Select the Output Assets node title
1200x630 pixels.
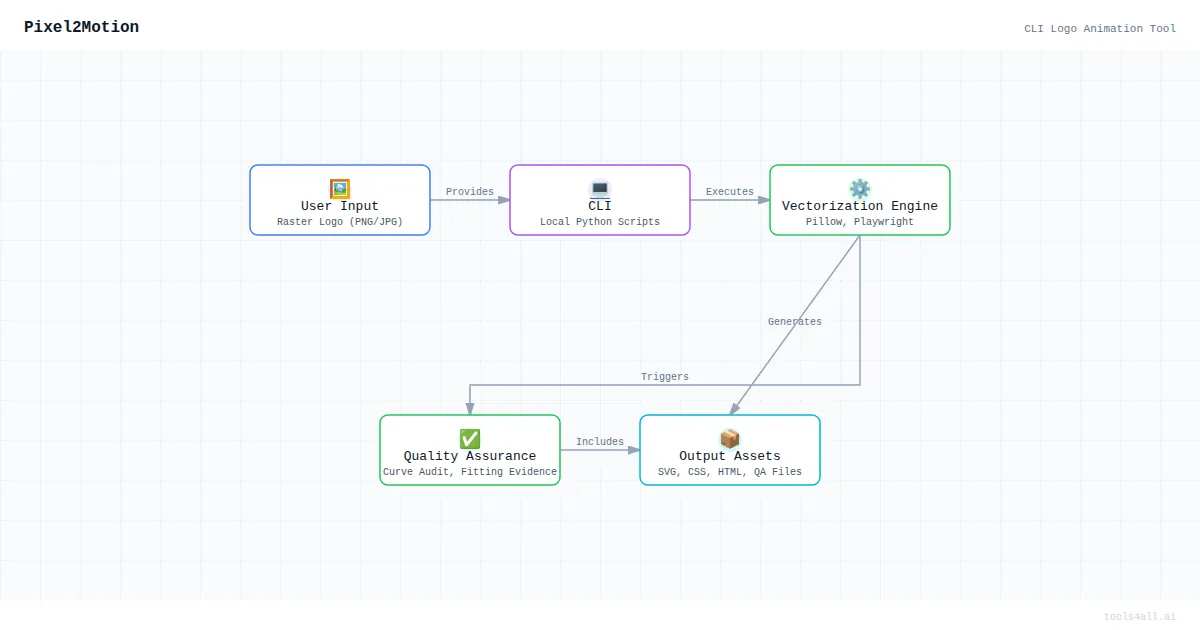730,456
